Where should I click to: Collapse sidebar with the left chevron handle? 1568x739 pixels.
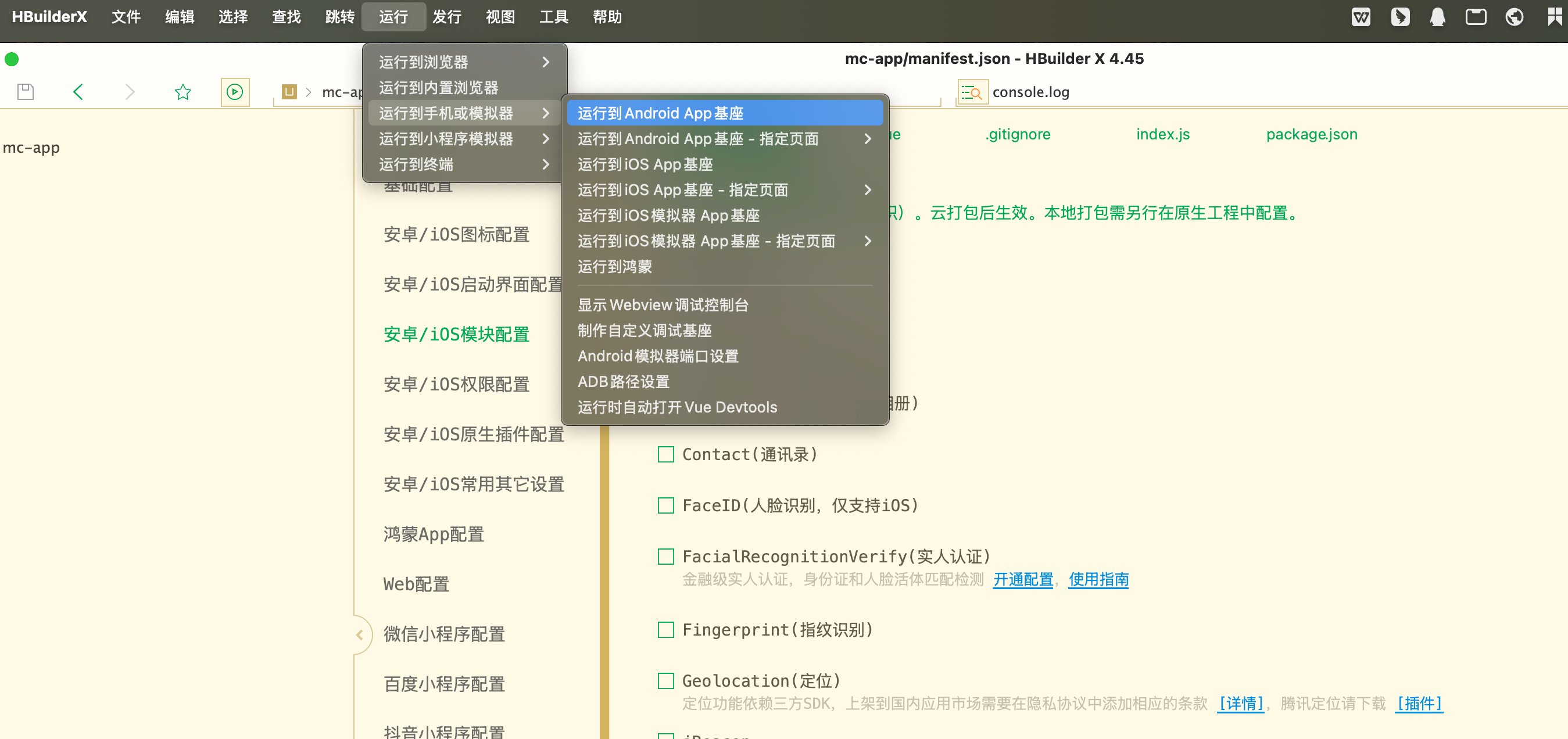[x=360, y=635]
